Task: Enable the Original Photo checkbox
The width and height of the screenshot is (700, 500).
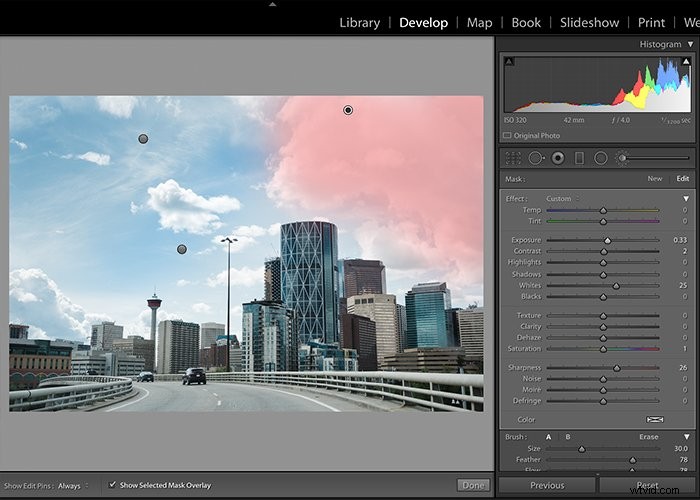Action: click(x=507, y=135)
